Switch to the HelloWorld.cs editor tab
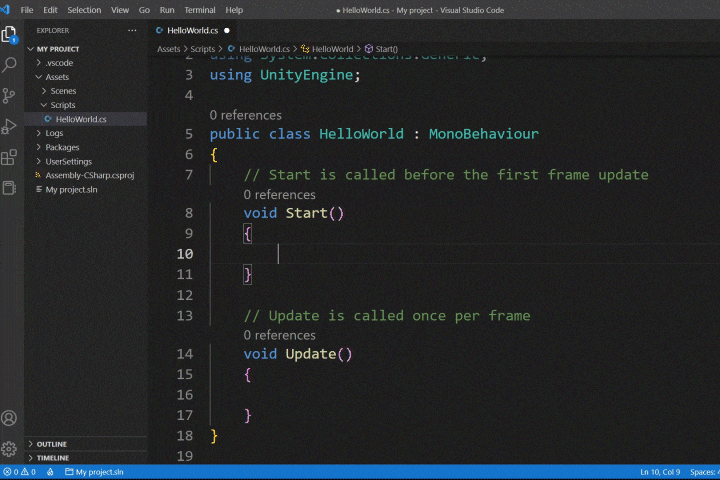 click(x=192, y=30)
